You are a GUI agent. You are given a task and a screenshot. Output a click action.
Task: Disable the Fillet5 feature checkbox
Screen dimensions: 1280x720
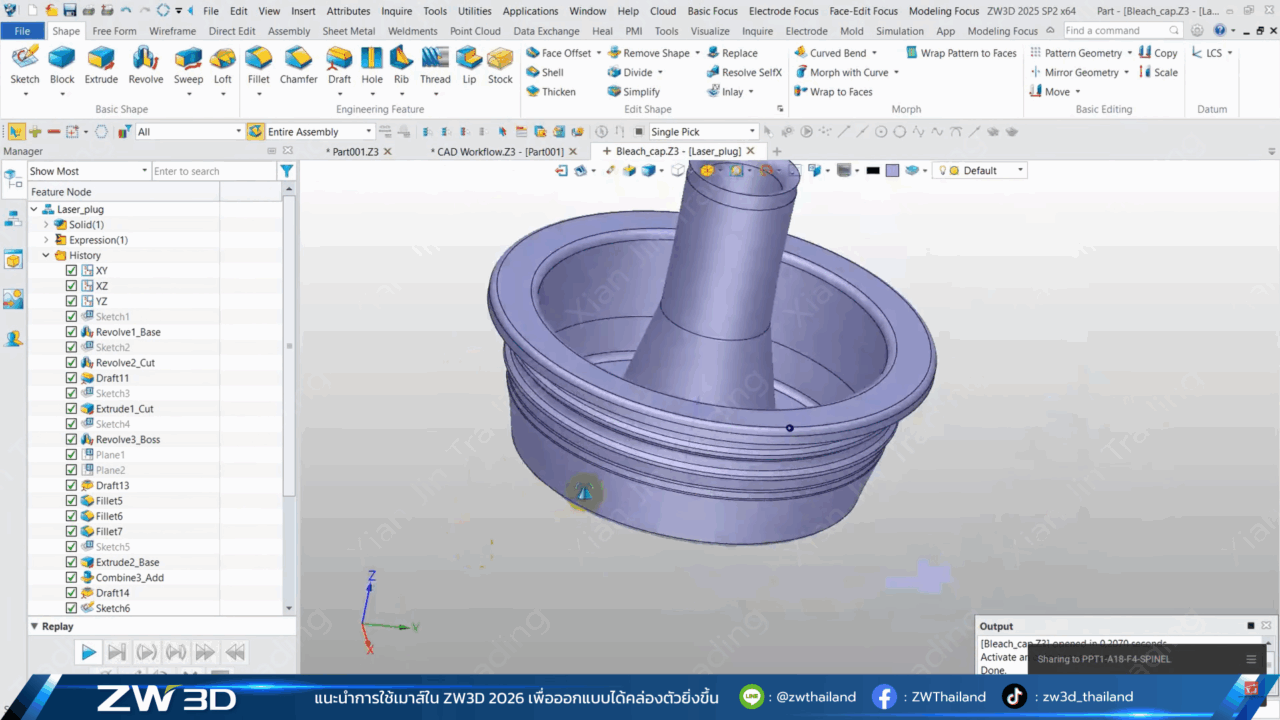(71, 501)
